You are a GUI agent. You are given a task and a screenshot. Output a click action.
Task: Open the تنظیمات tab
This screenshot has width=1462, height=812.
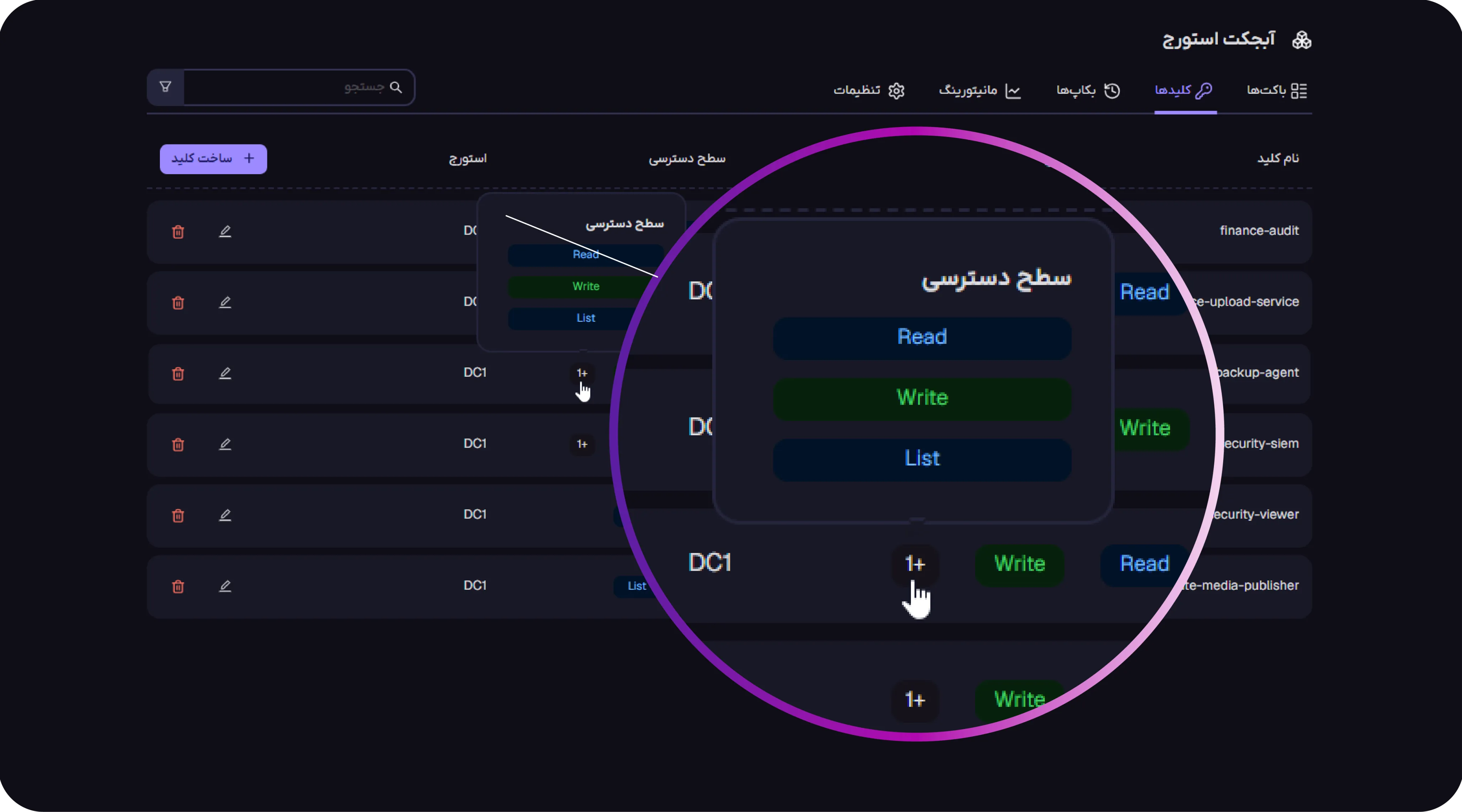click(x=869, y=90)
